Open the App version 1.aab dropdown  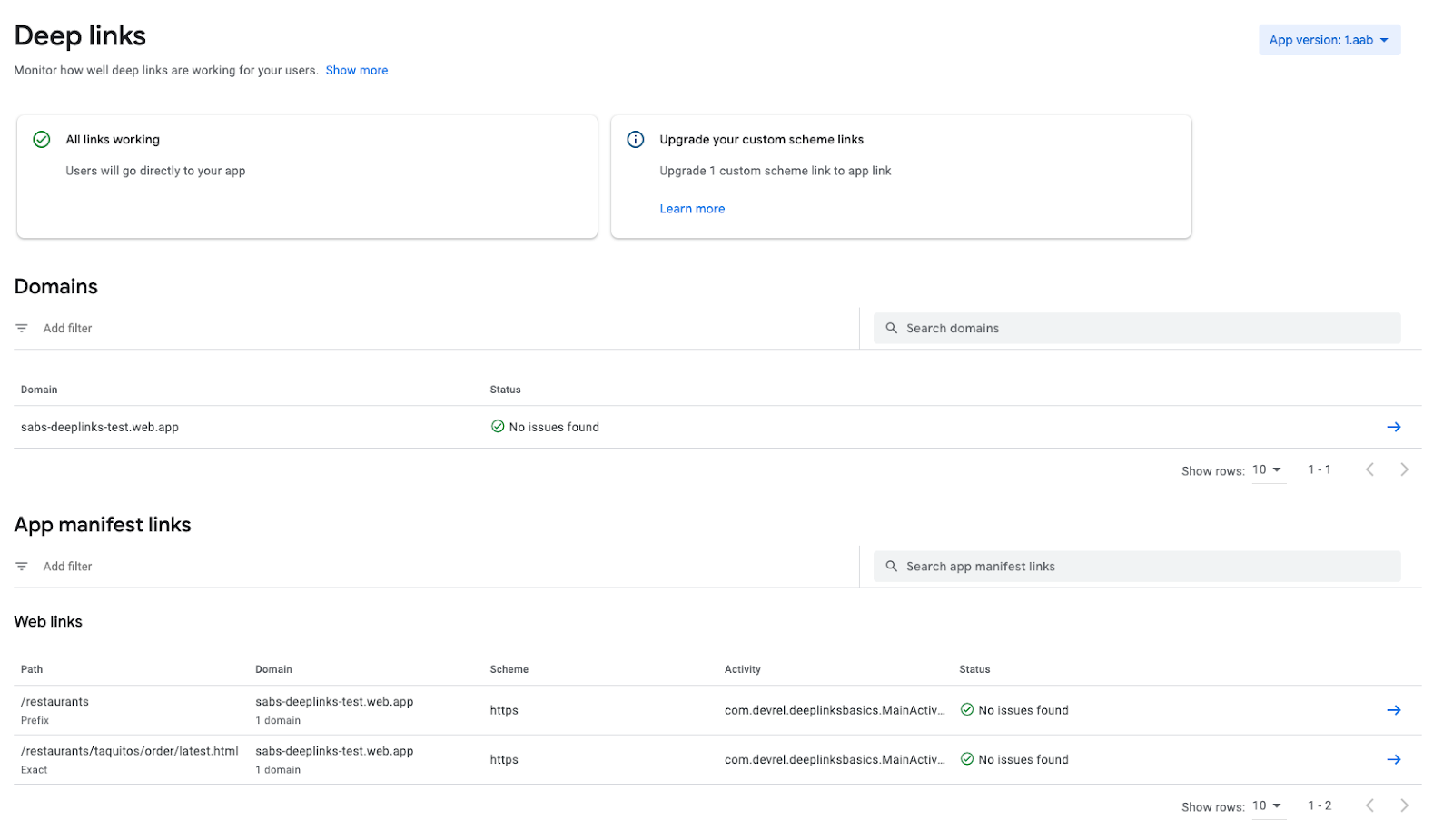point(1329,40)
